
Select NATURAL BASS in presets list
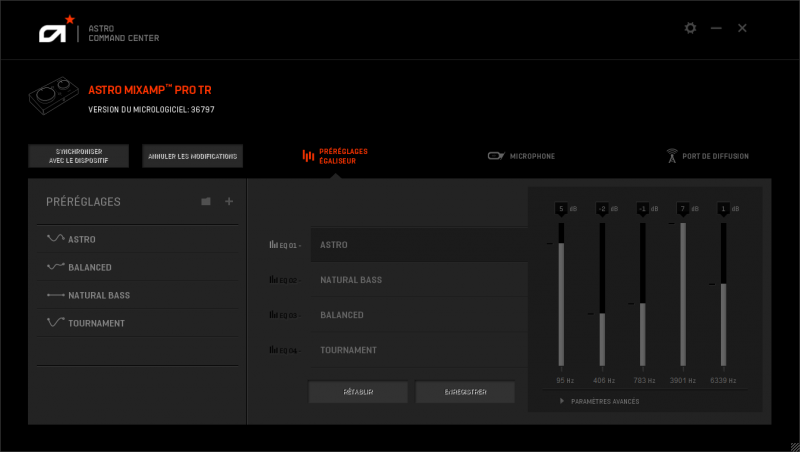137,295
